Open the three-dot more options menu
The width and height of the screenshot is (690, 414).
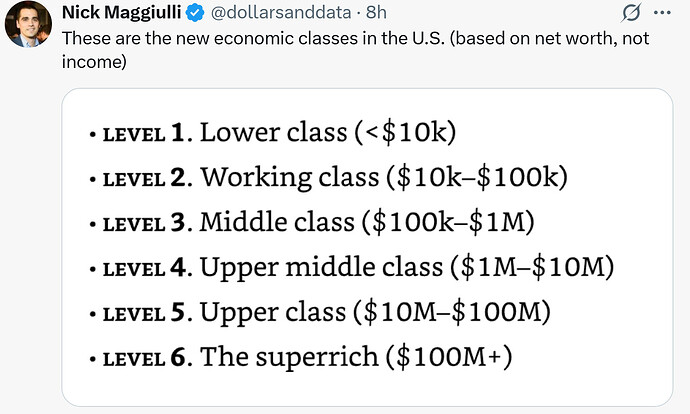[x=662, y=12]
